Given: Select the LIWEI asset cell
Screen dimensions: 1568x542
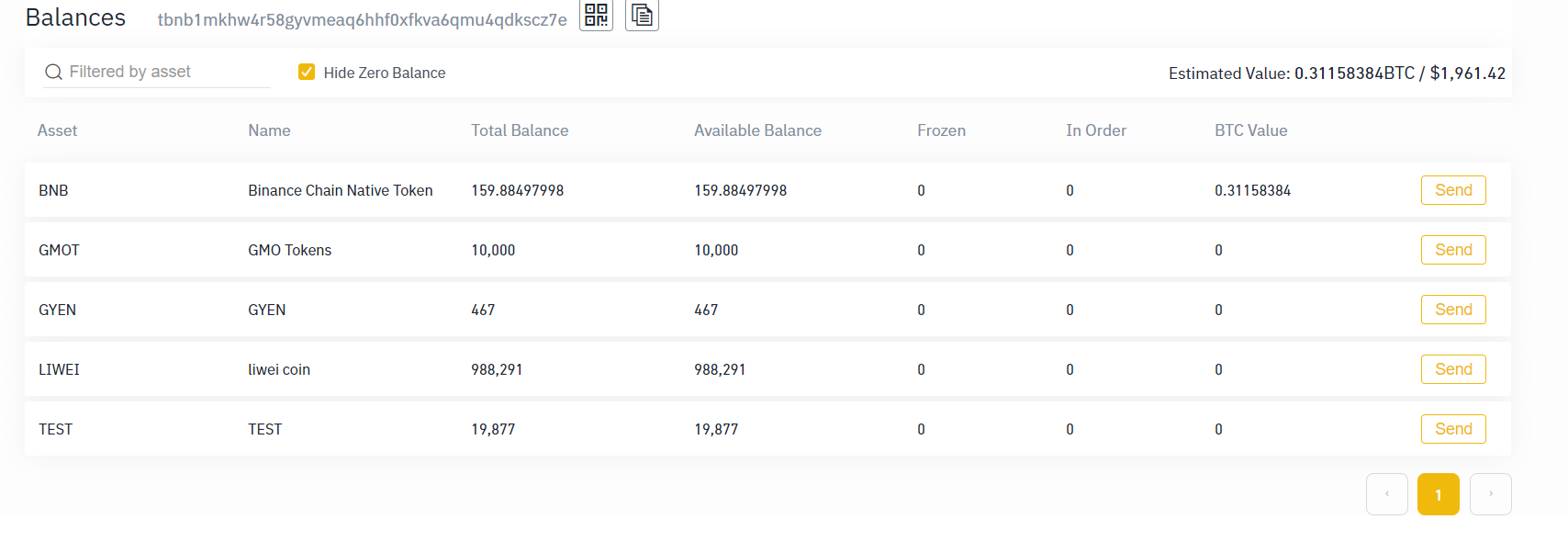Looking at the screenshot, I should [59, 369].
